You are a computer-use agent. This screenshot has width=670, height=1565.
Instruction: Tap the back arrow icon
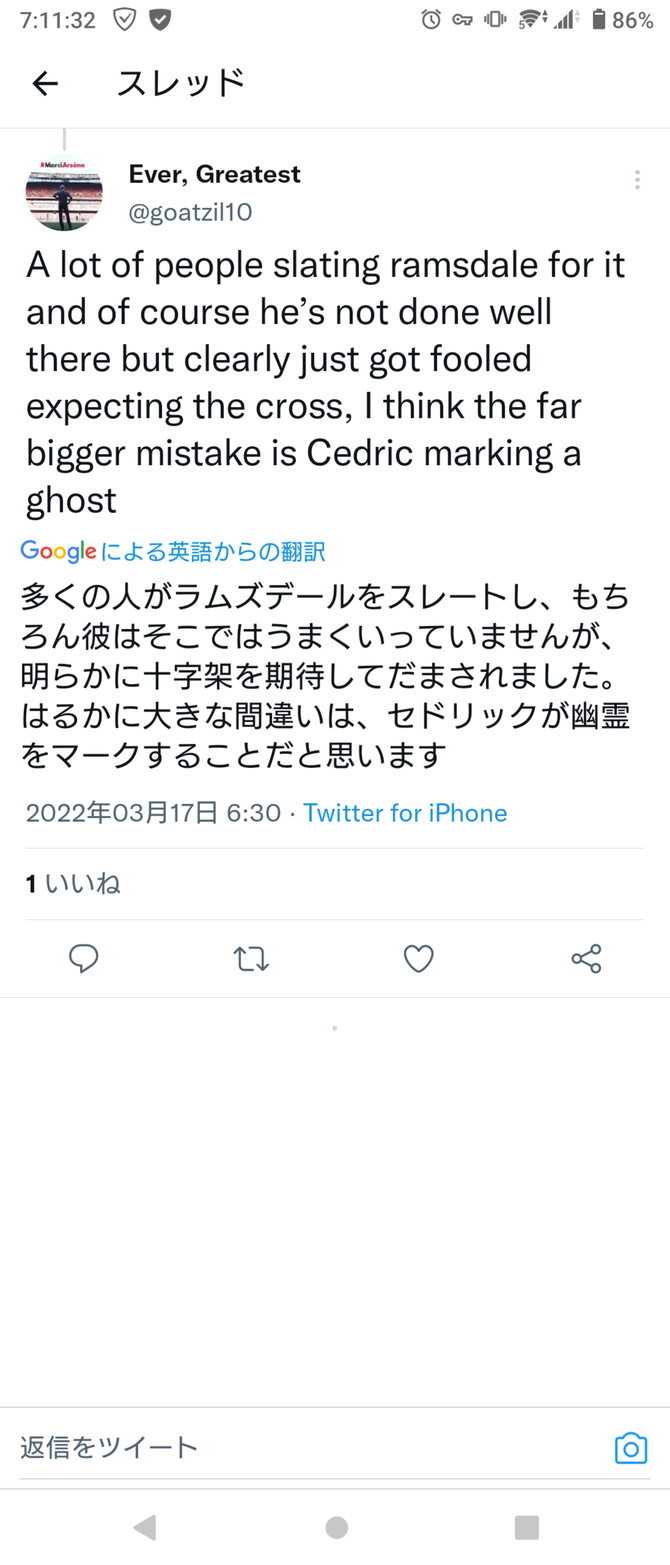[x=45, y=84]
